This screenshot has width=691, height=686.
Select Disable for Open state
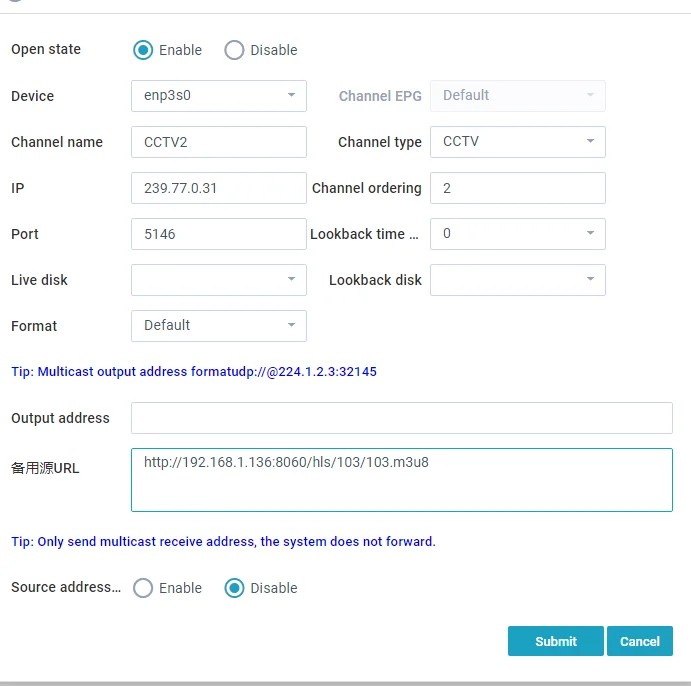(x=234, y=50)
